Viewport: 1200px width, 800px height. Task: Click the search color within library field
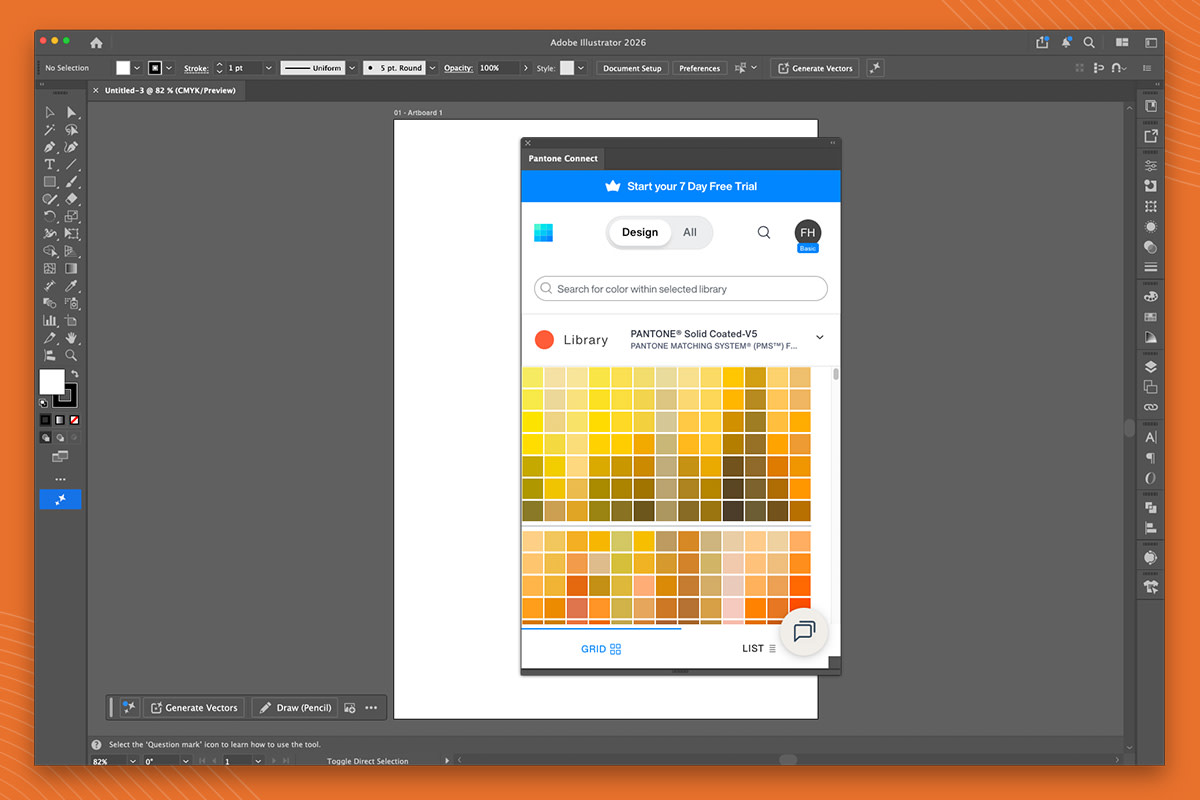point(681,289)
